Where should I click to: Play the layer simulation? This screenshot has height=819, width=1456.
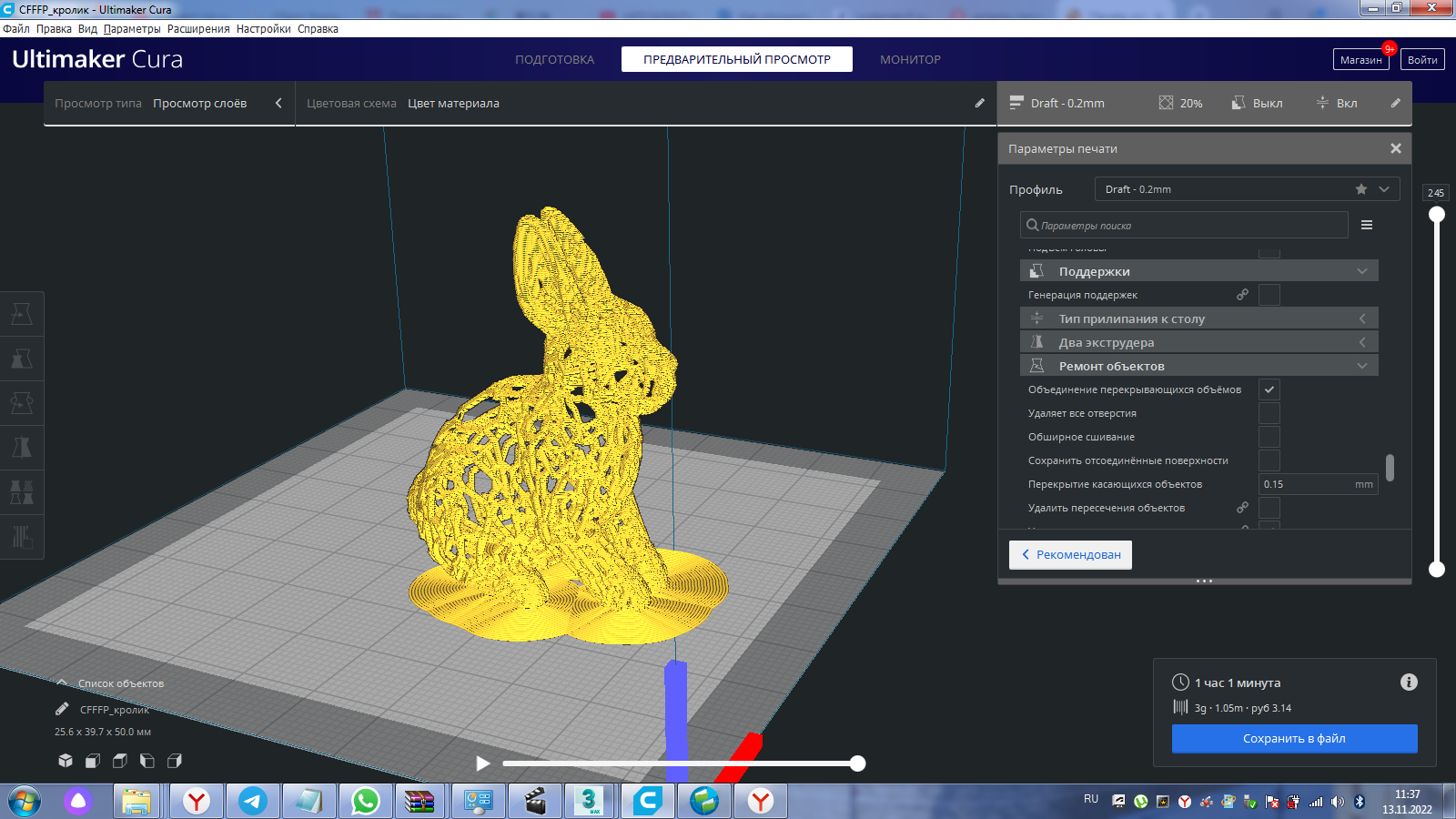(x=483, y=763)
